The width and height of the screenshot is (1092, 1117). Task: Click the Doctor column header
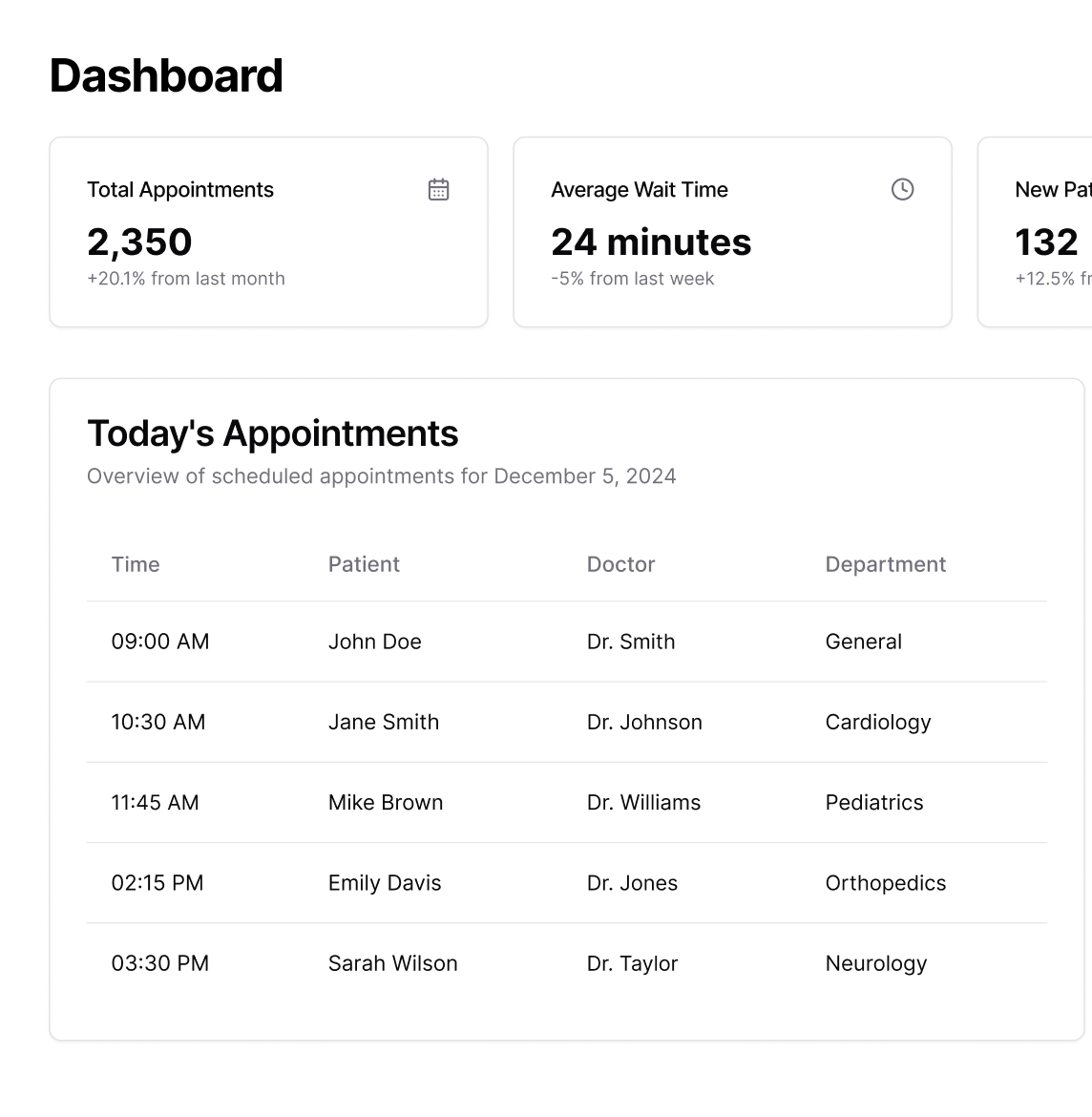[x=620, y=564]
